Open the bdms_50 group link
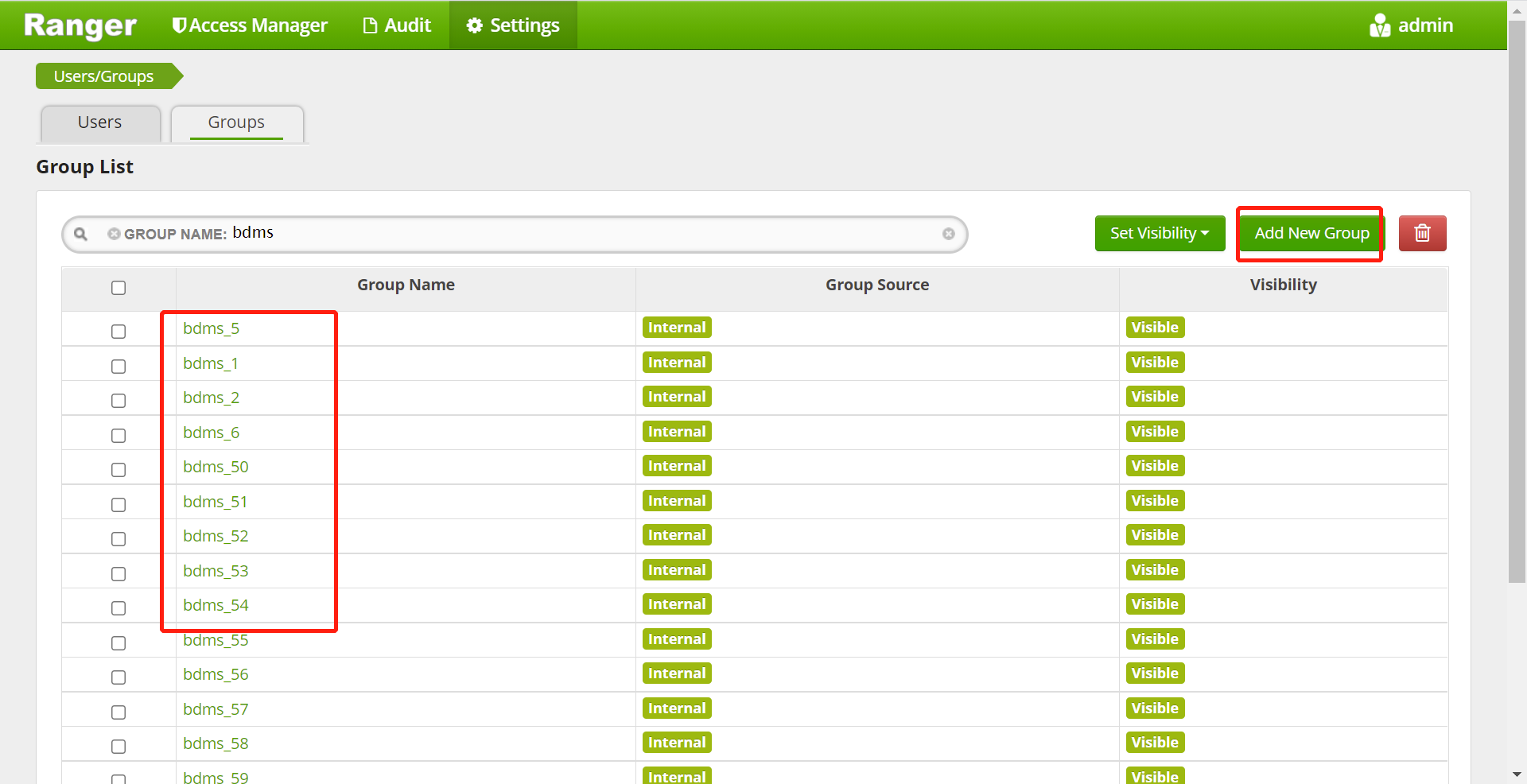The image size is (1527, 784). tap(216, 467)
